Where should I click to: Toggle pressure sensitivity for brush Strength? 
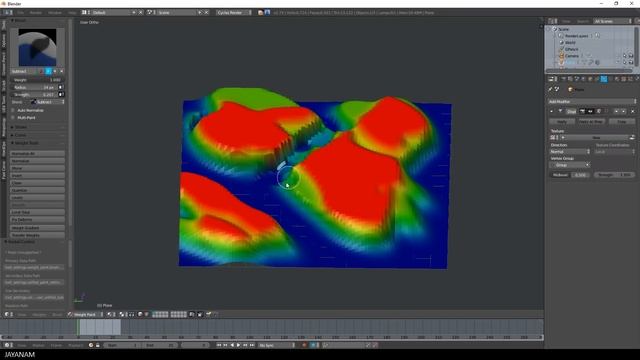coord(60,94)
